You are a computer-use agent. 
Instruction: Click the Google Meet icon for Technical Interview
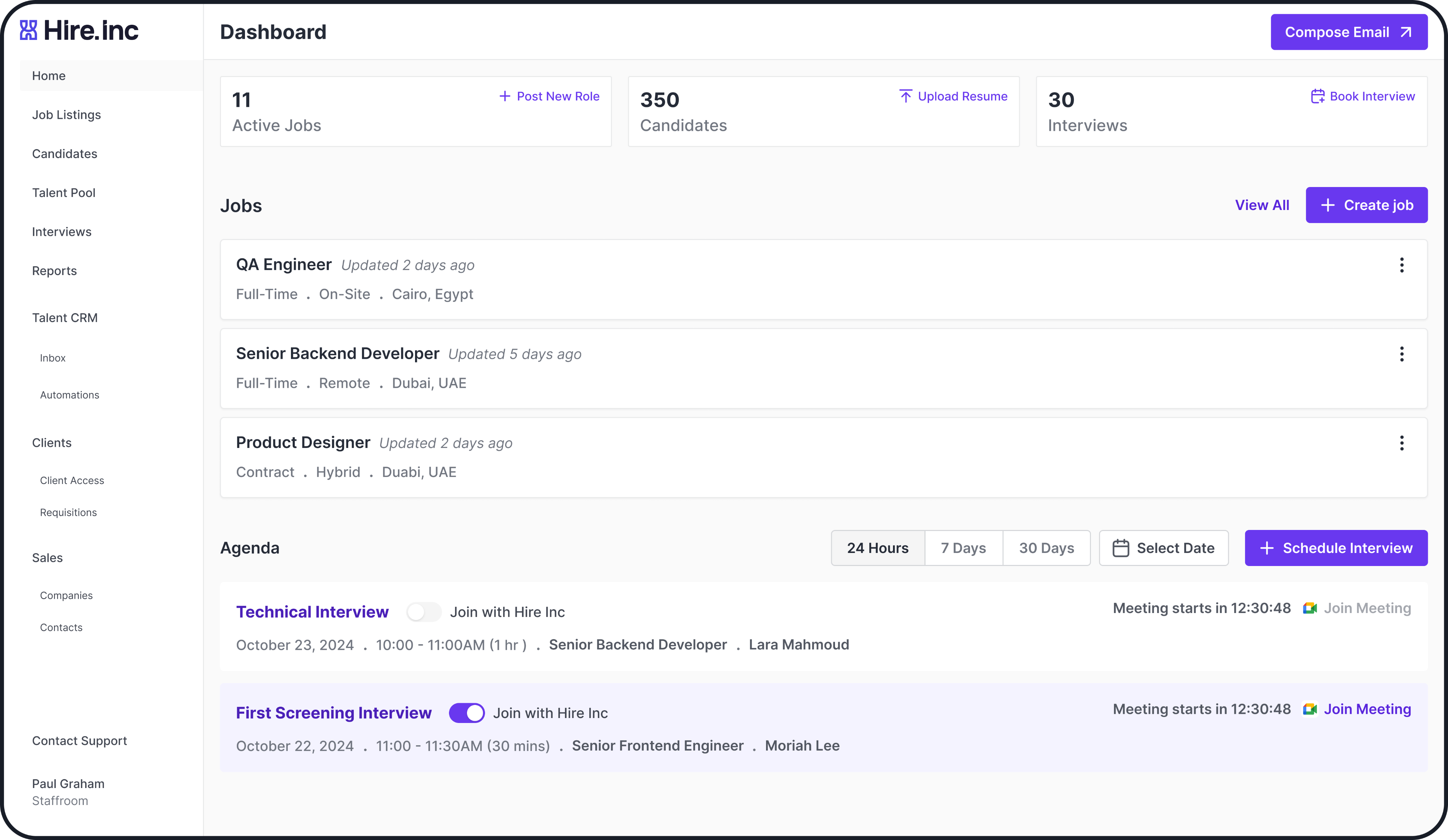pos(1310,608)
